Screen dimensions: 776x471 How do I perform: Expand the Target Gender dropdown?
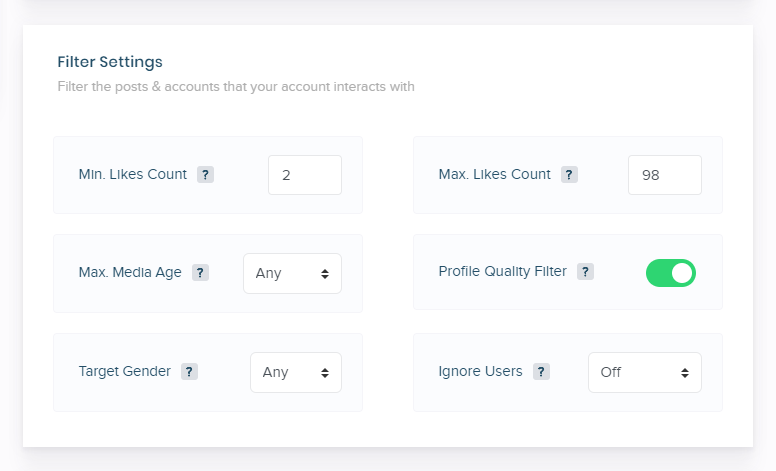(x=295, y=372)
